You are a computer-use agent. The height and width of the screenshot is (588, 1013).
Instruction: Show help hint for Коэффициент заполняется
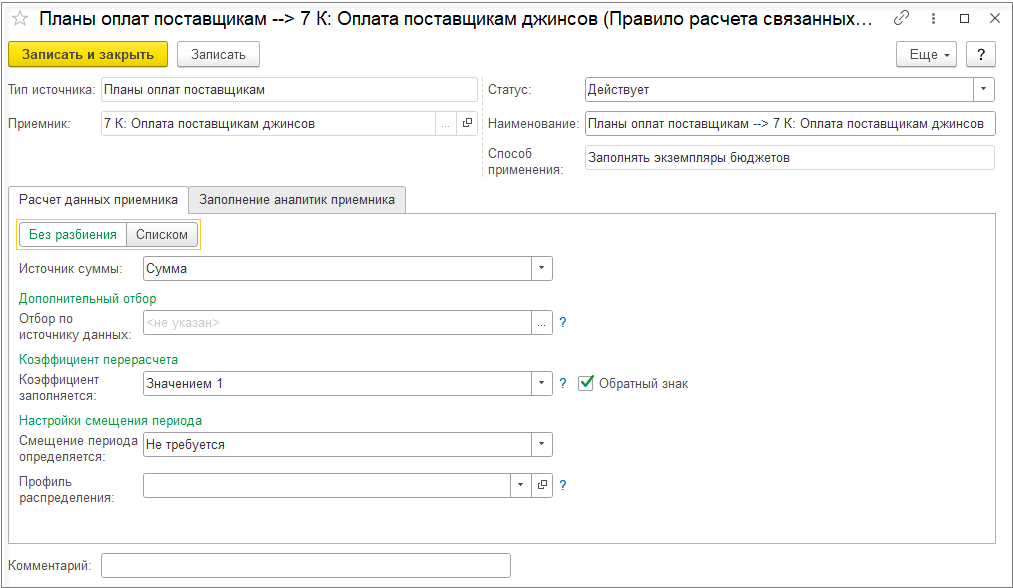click(563, 383)
